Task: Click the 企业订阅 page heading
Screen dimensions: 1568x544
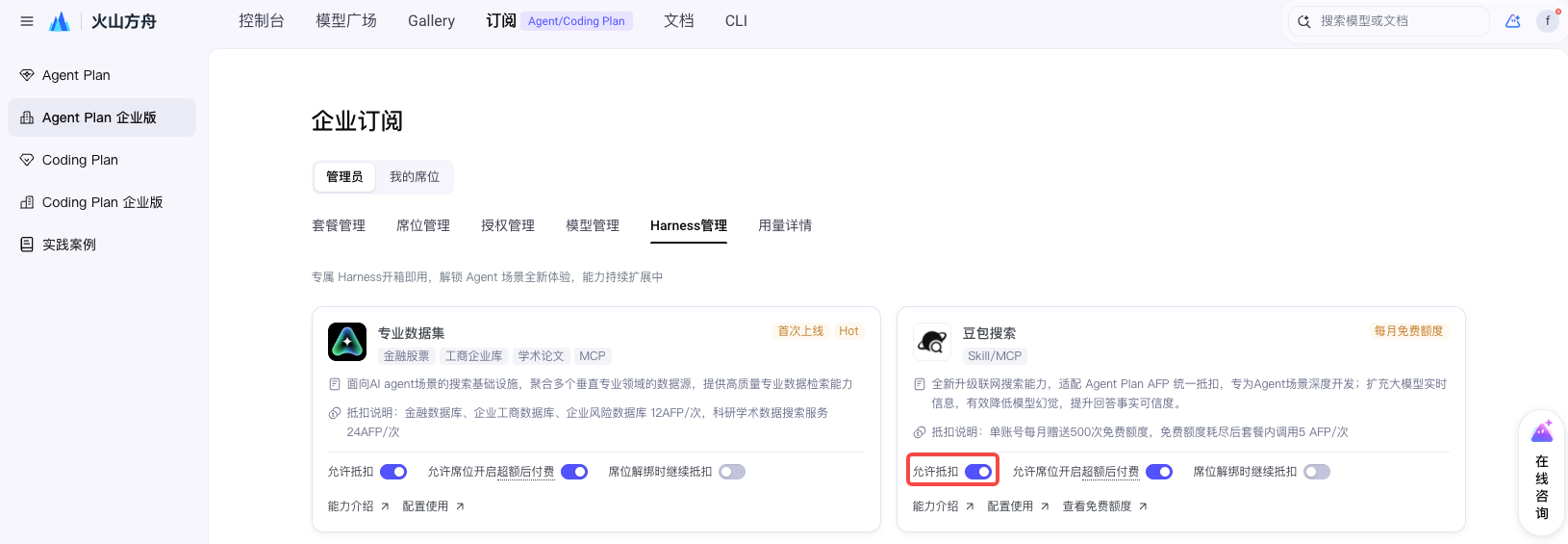Action: [358, 121]
